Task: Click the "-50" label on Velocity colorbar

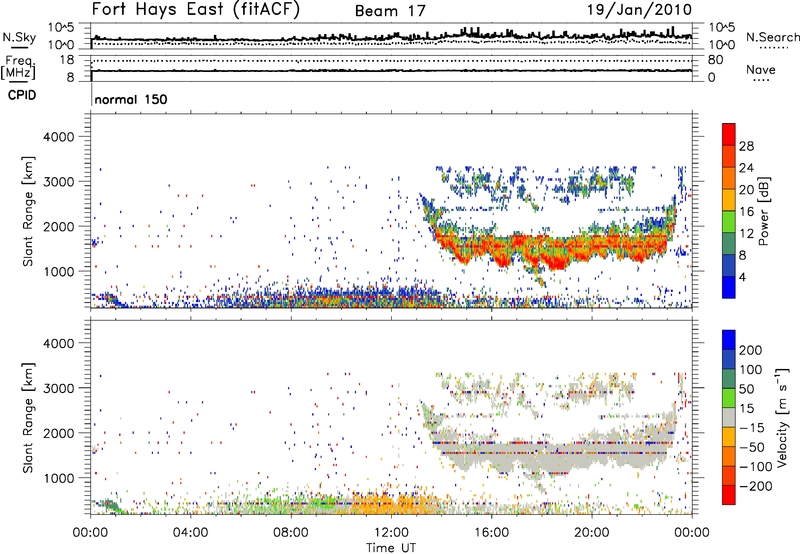Action: pos(752,448)
